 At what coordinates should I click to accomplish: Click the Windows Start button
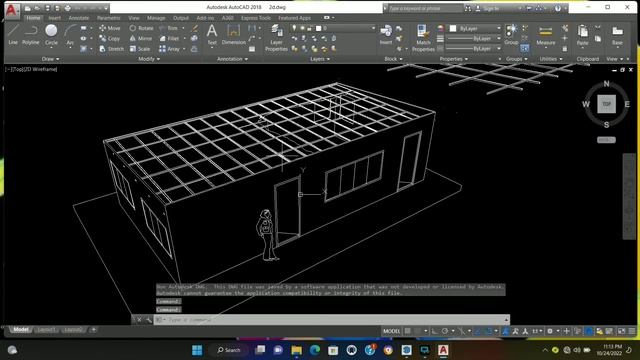click(197, 350)
